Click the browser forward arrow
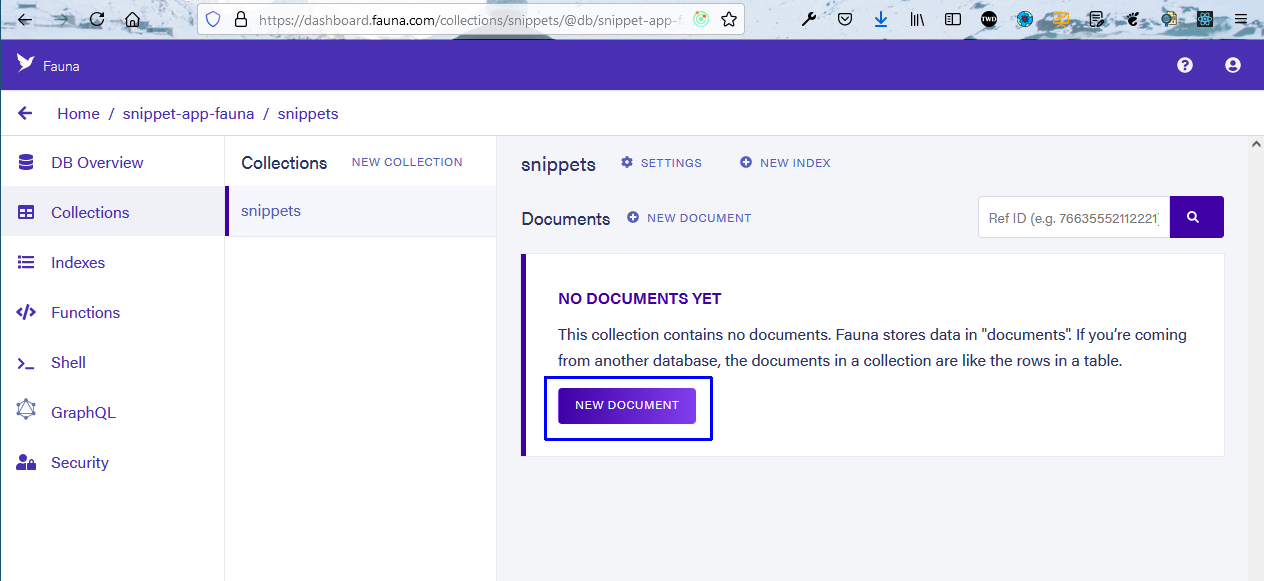The image size is (1264, 581). 61,19
